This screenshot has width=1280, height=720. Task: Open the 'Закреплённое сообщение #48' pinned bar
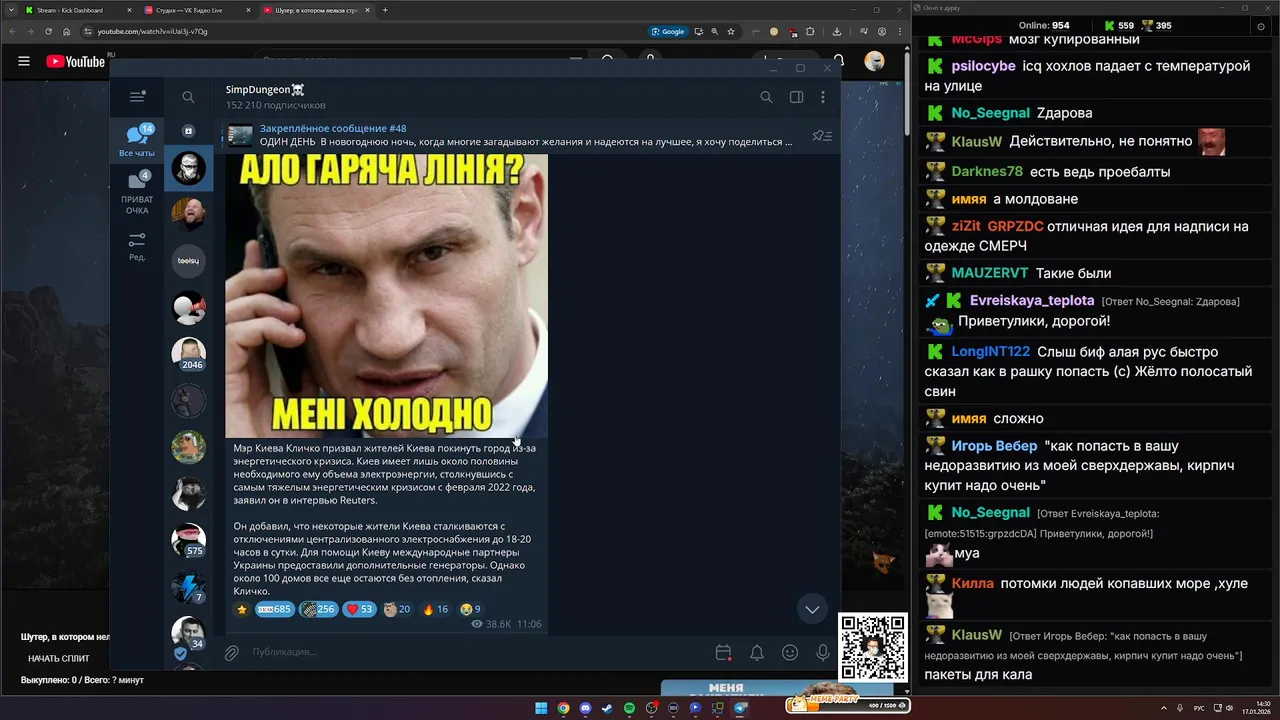(510, 135)
